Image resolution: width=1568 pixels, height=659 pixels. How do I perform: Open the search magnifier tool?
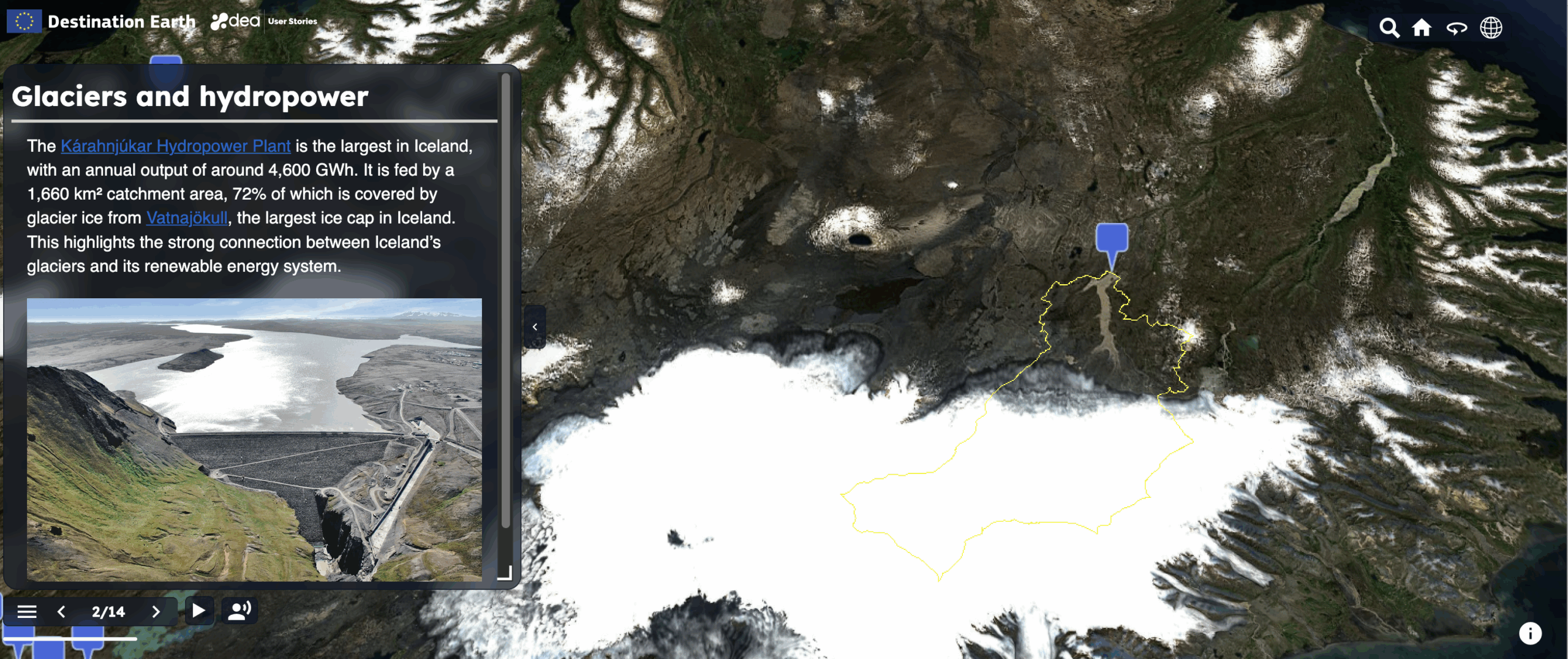point(1389,28)
